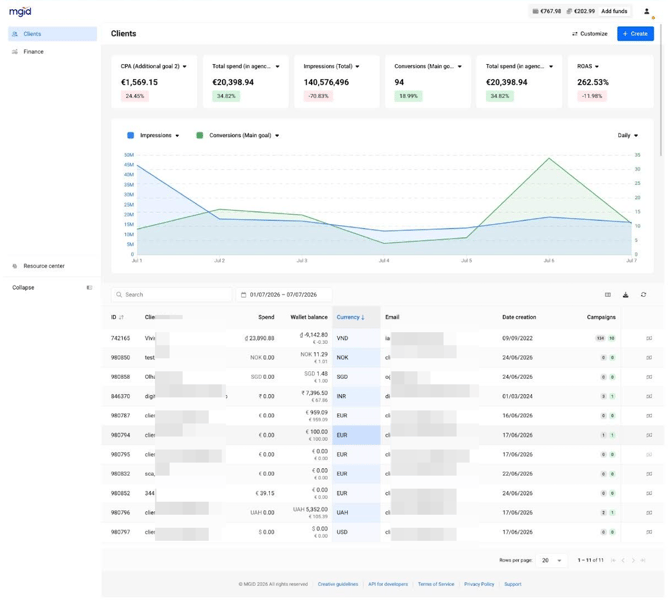Click the row action icon for client 742165
The height and width of the screenshot is (606, 670).
pyautogui.click(x=649, y=338)
